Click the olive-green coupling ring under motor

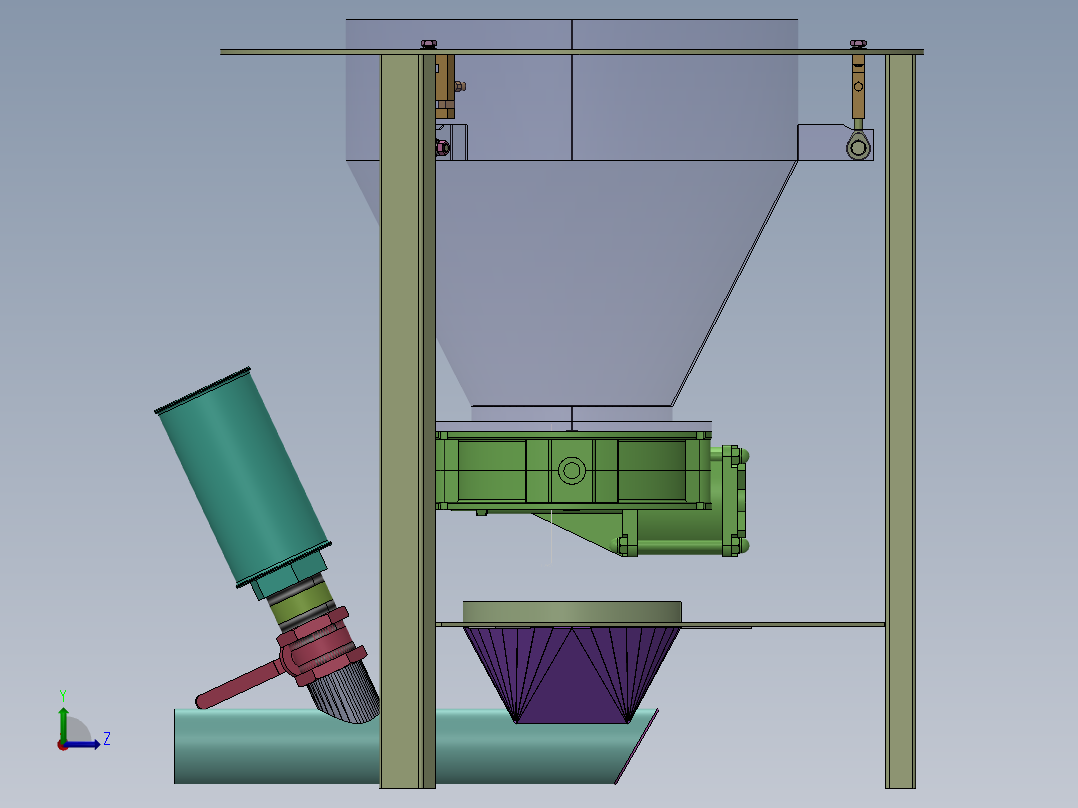click(302, 603)
